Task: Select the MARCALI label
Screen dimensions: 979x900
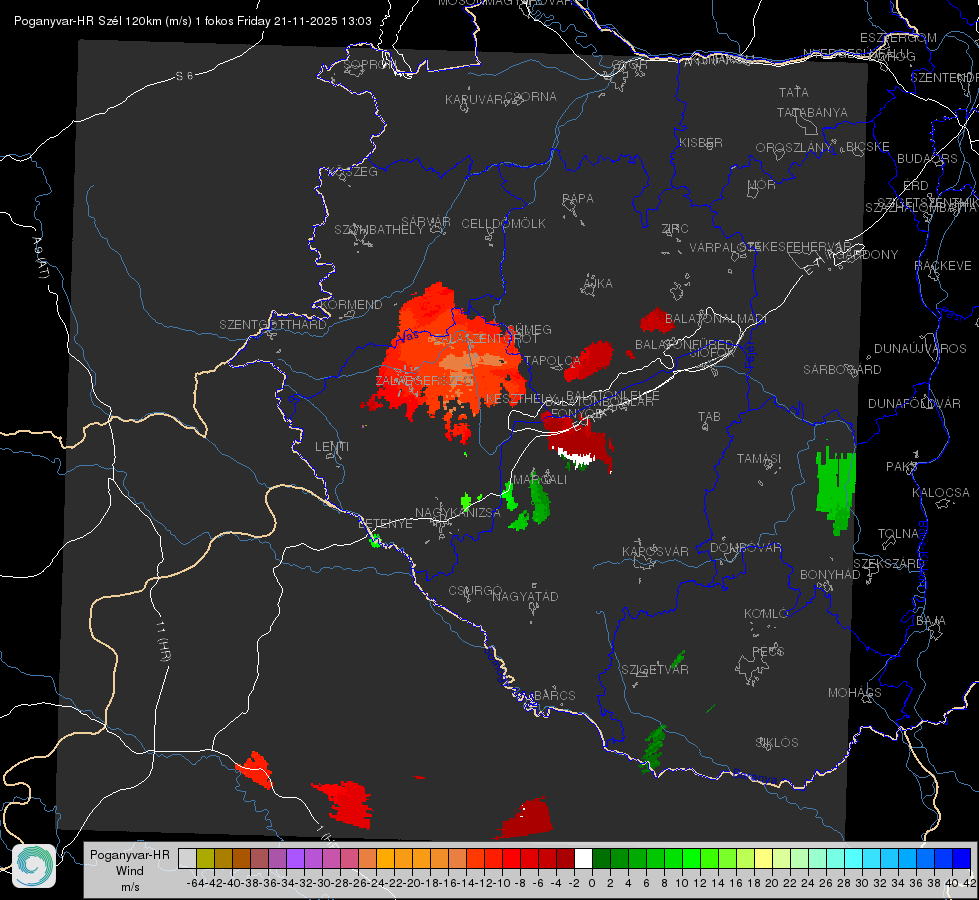Action: tap(539, 480)
